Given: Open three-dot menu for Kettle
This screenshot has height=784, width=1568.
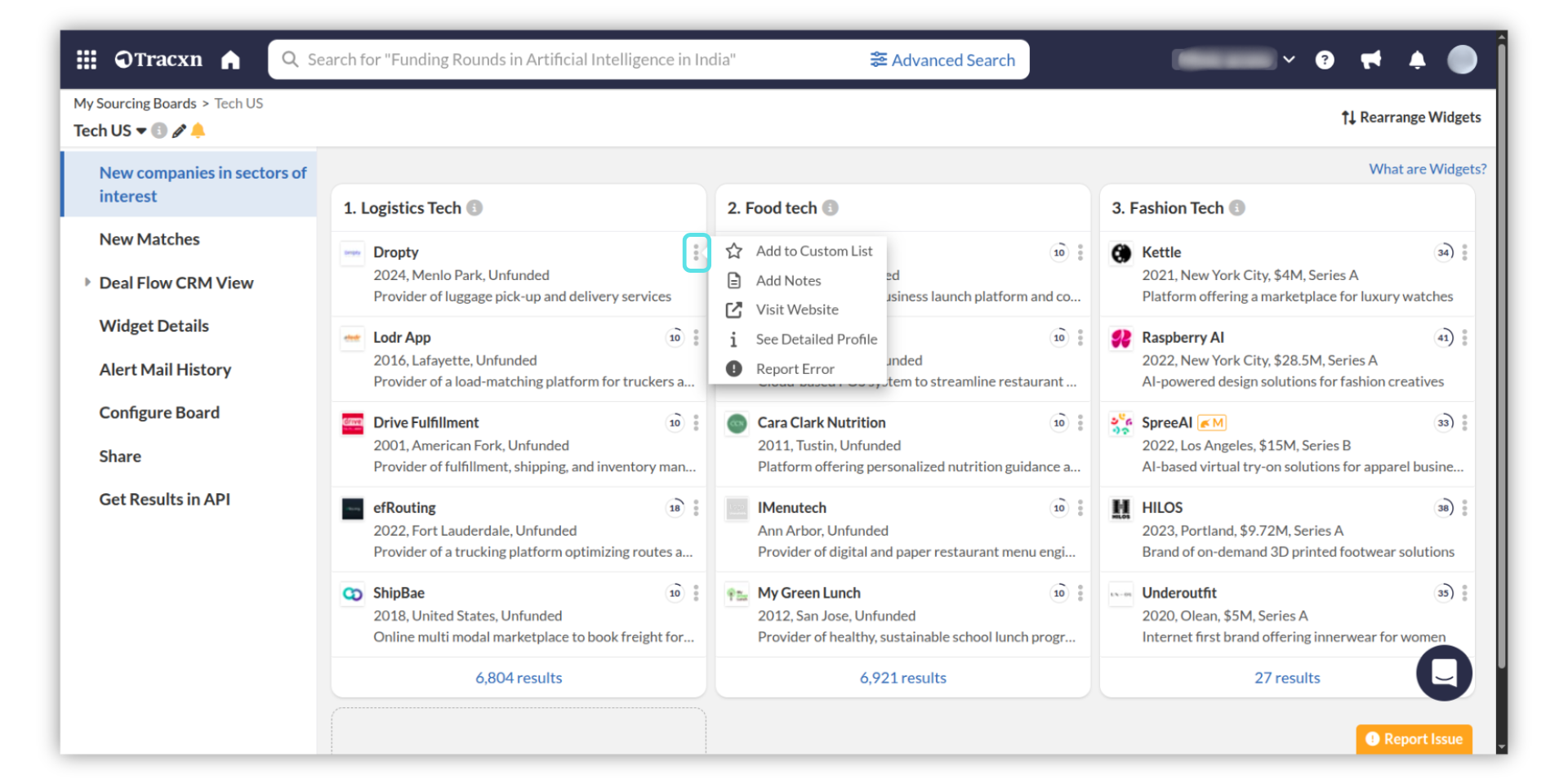Looking at the screenshot, I should tap(1464, 252).
